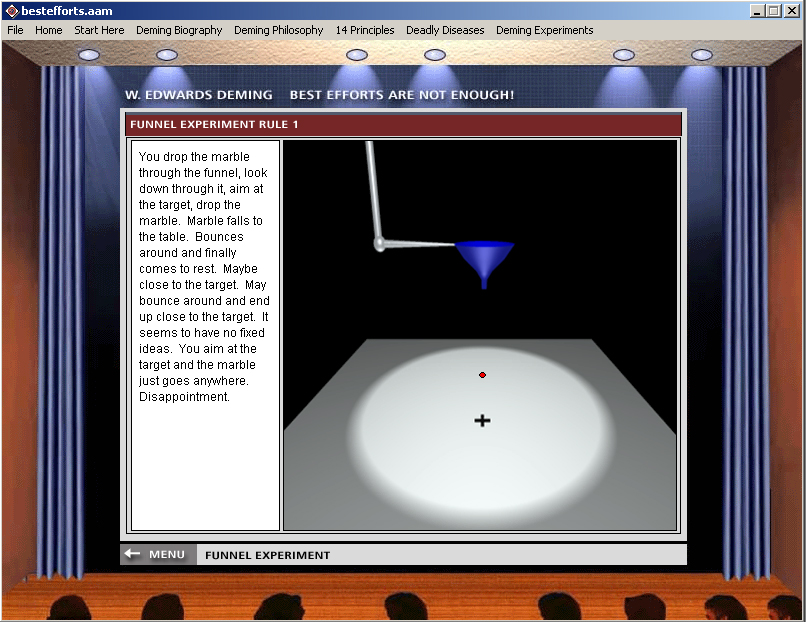Viewport: 806px width, 622px height.
Task: Minimize the application window
Action: (758, 11)
